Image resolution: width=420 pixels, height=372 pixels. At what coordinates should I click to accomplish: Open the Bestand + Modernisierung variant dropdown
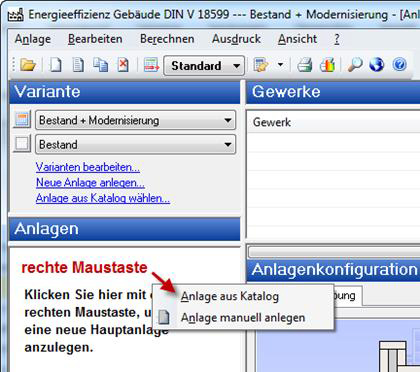tap(135, 120)
